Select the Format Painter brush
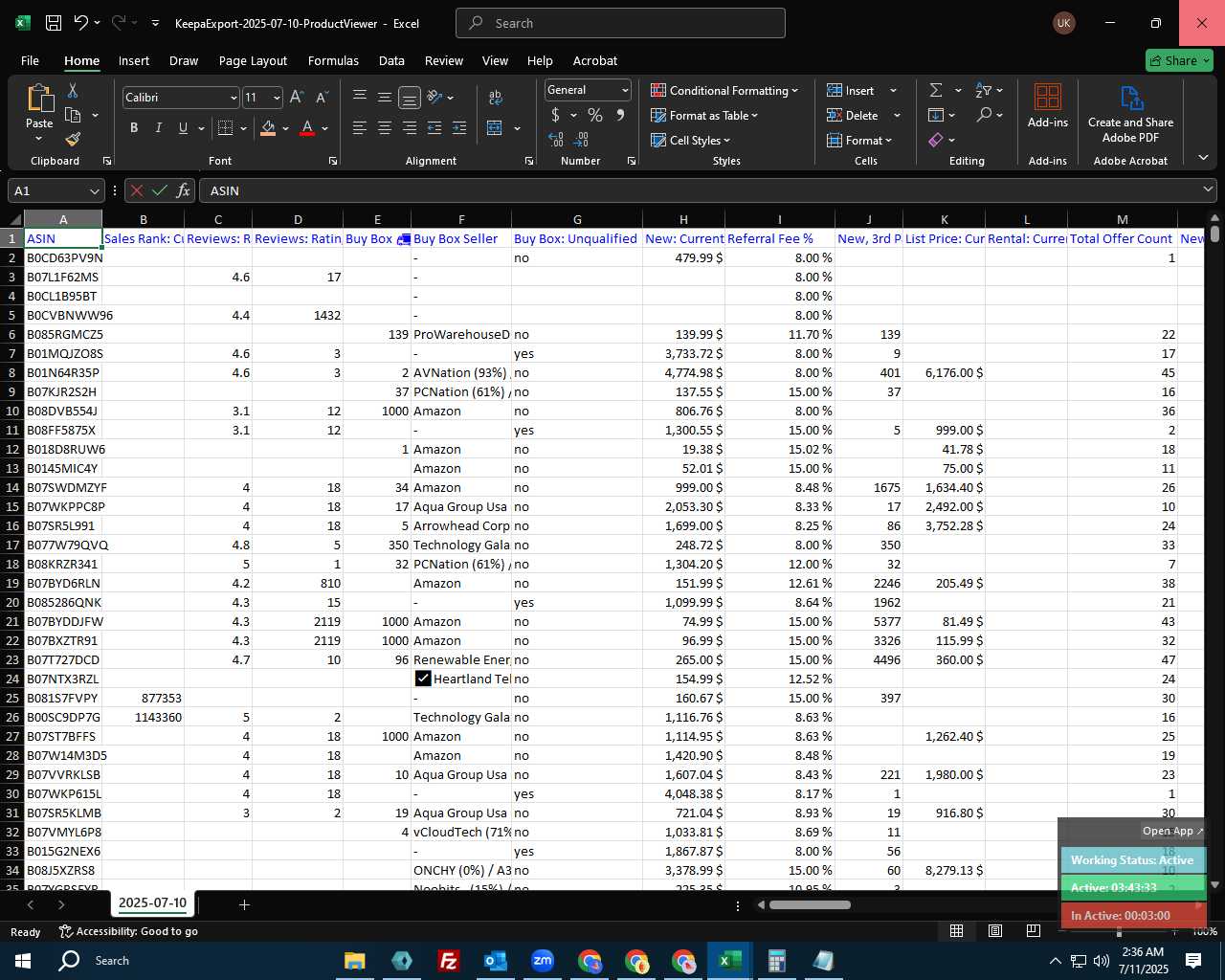This screenshot has width=1225, height=980. [73, 140]
